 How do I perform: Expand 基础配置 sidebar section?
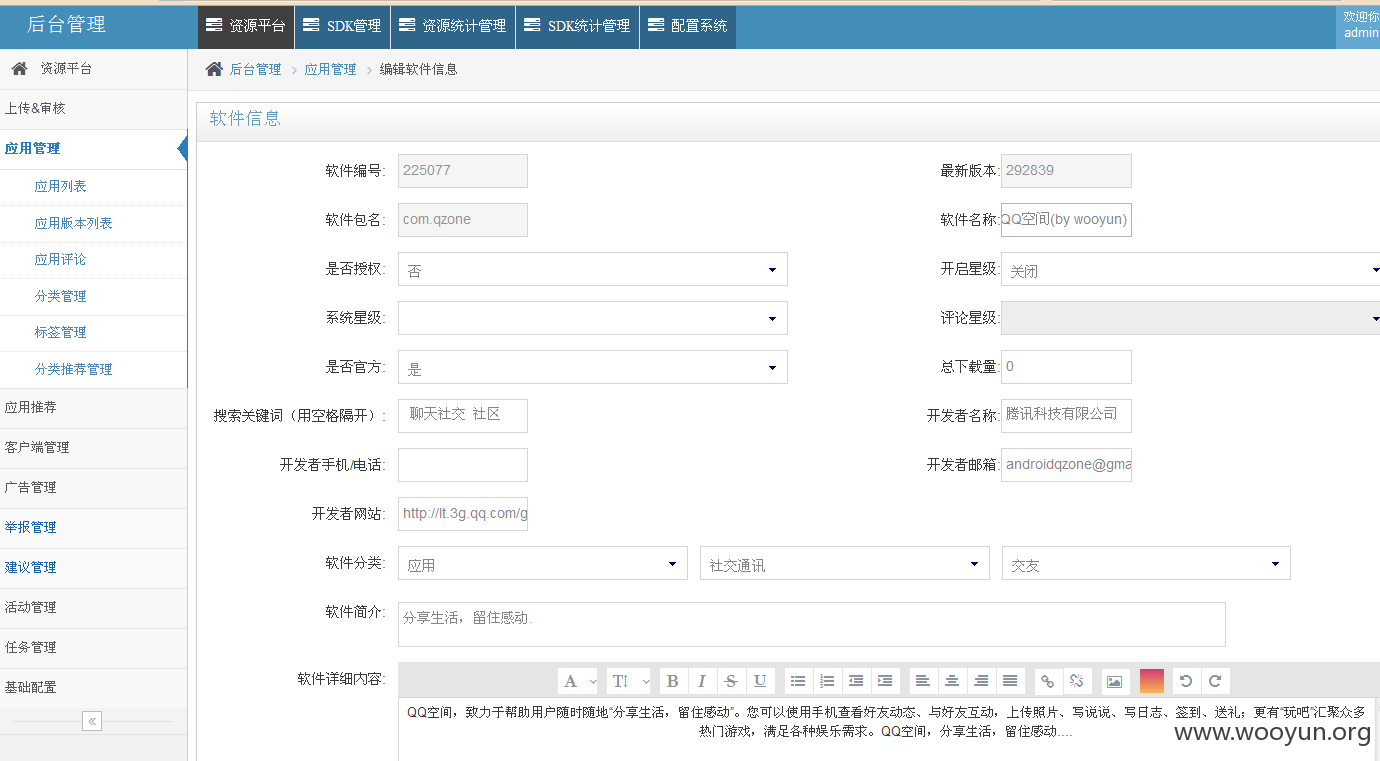[x=93, y=687]
